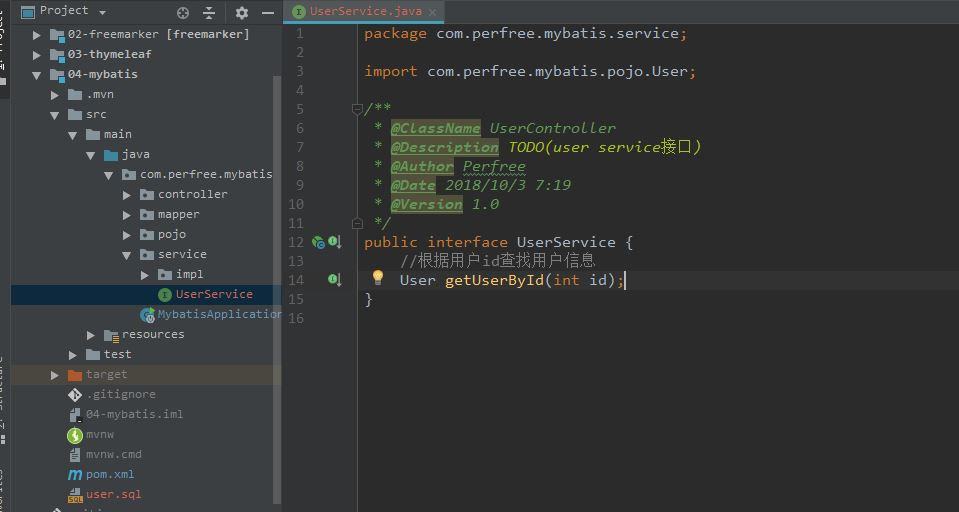Expand the resources folder
This screenshot has height=512, width=959.
(x=91, y=335)
